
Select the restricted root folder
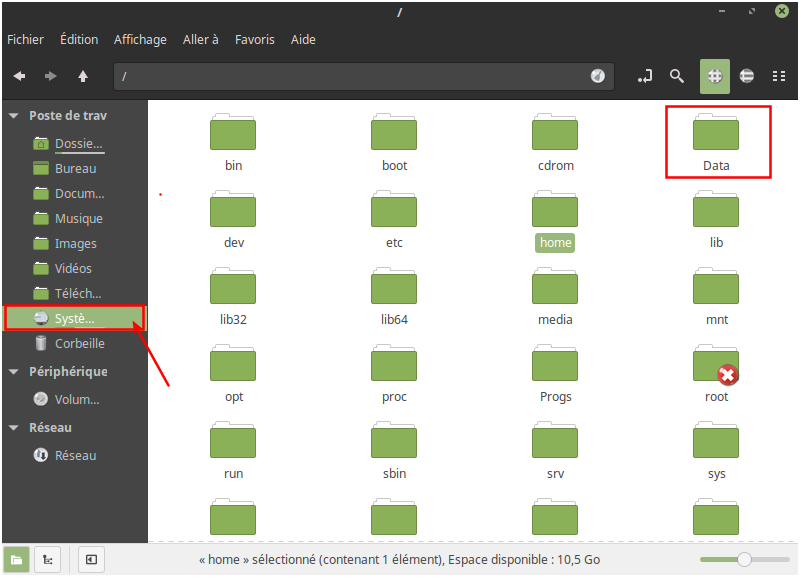(x=716, y=375)
